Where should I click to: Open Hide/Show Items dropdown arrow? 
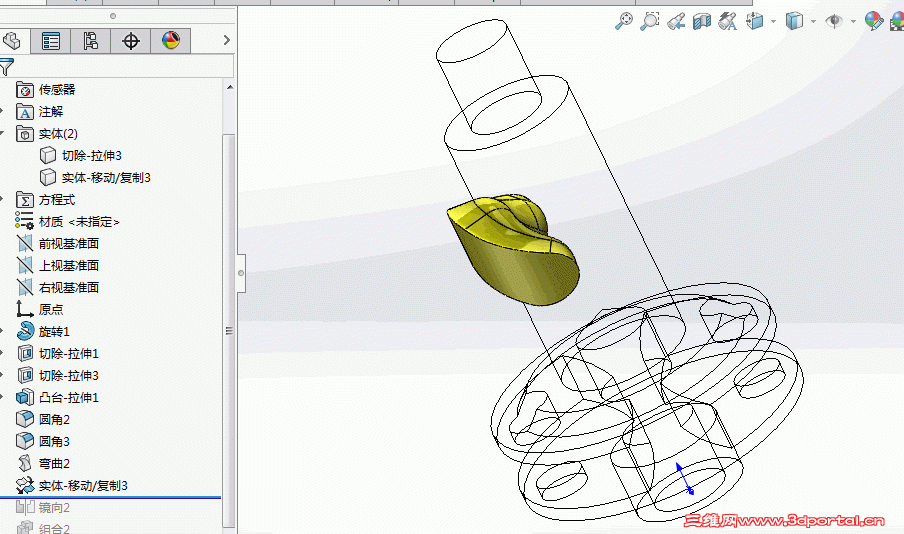853,22
